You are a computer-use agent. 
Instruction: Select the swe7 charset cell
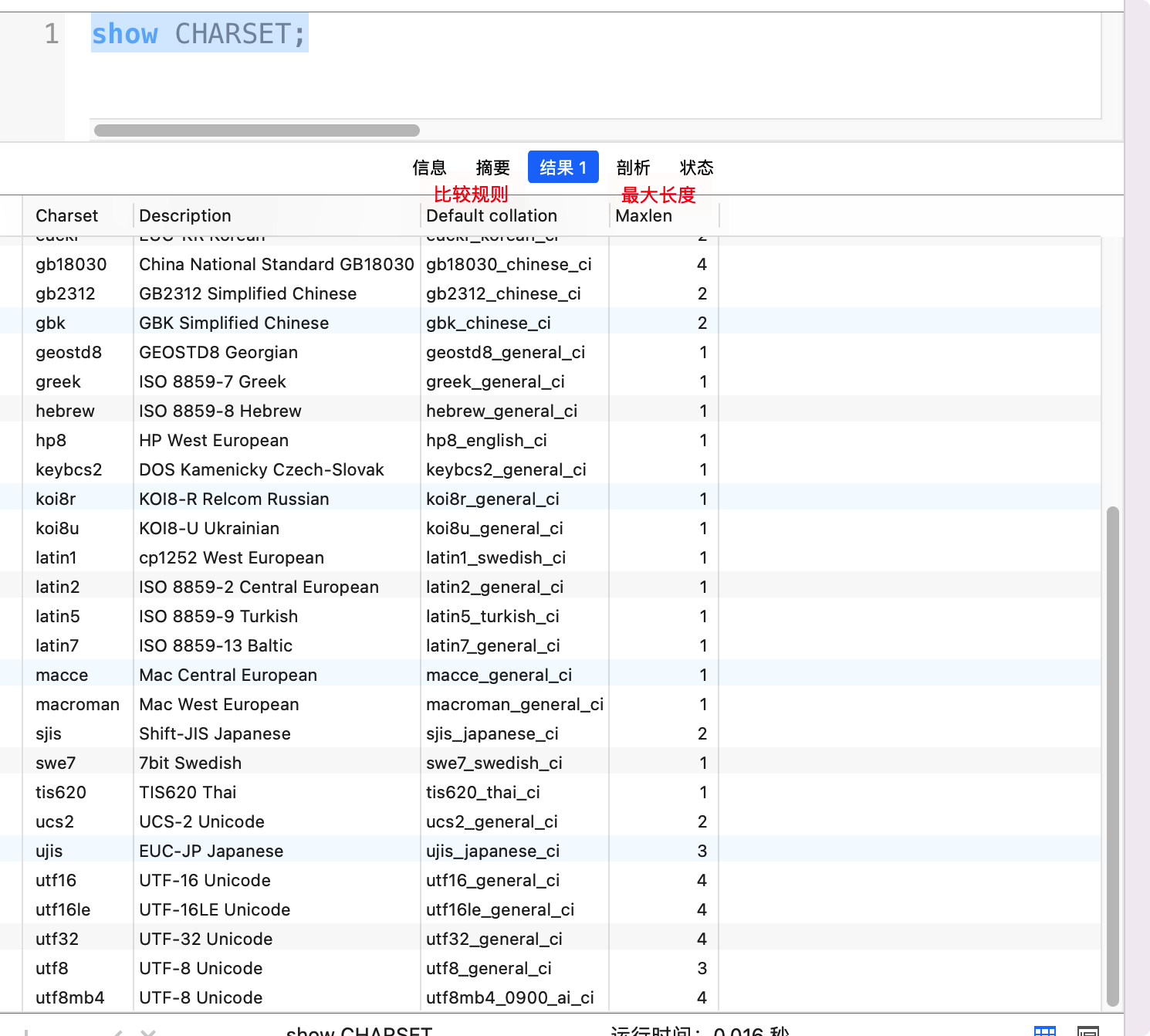click(x=56, y=763)
